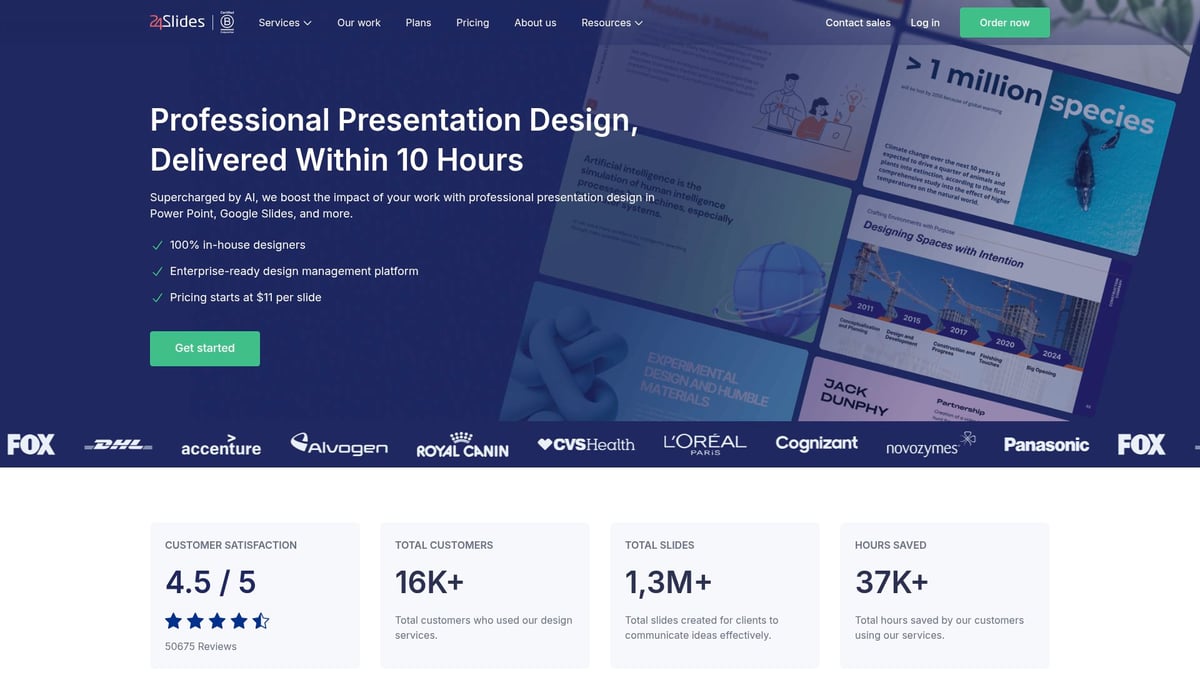Click the L'Oréal Paris logo

(704, 443)
